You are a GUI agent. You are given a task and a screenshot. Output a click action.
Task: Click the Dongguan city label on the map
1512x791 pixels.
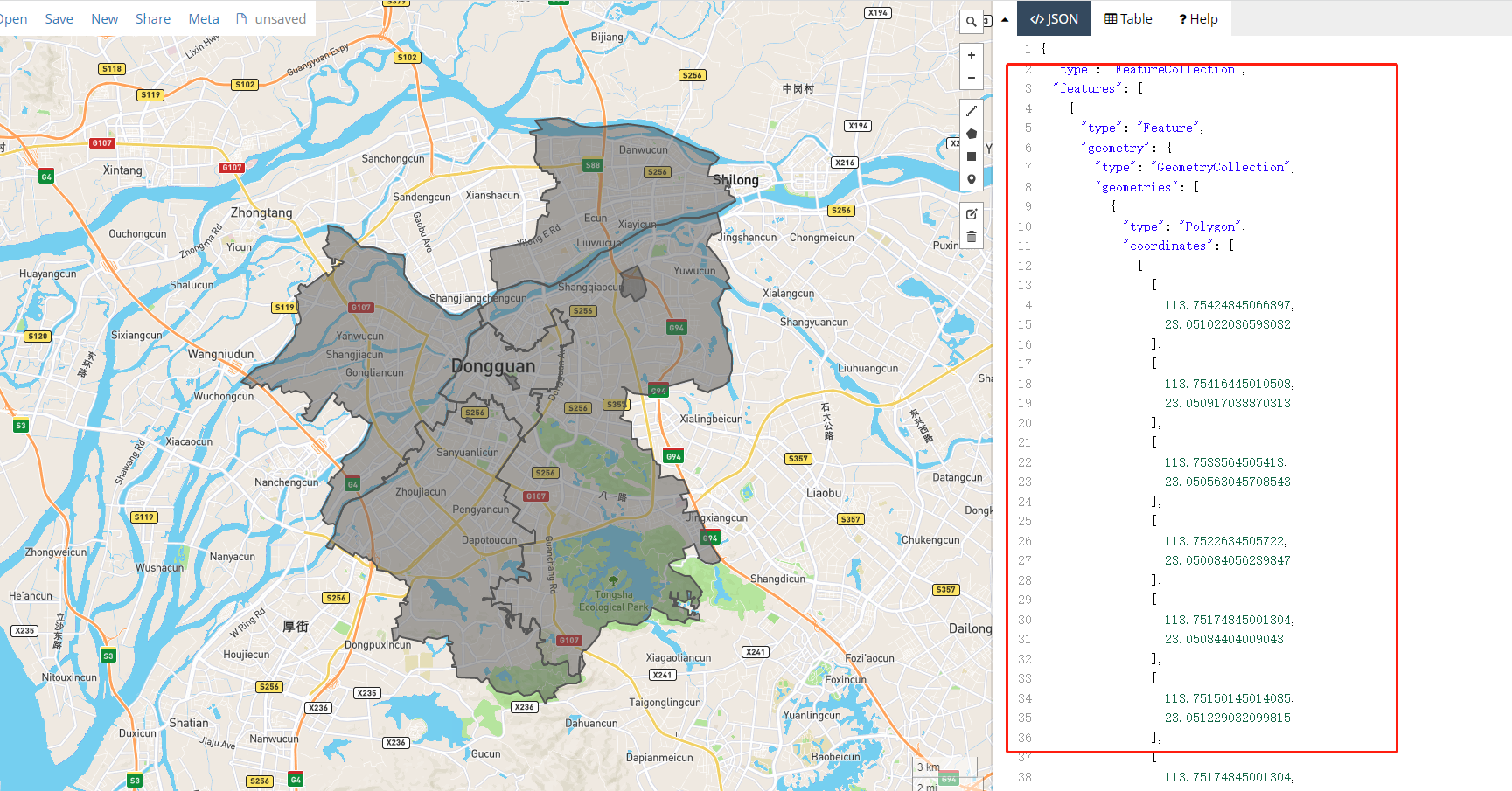click(x=493, y=366)
